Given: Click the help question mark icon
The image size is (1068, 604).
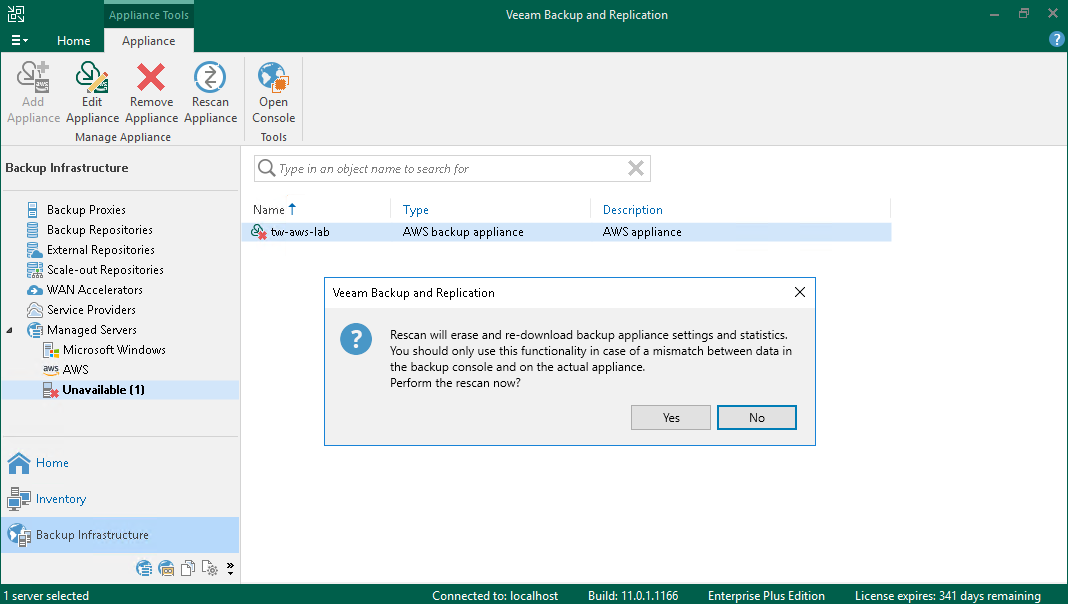Looking at the screenshot, I should point(1056,39).
